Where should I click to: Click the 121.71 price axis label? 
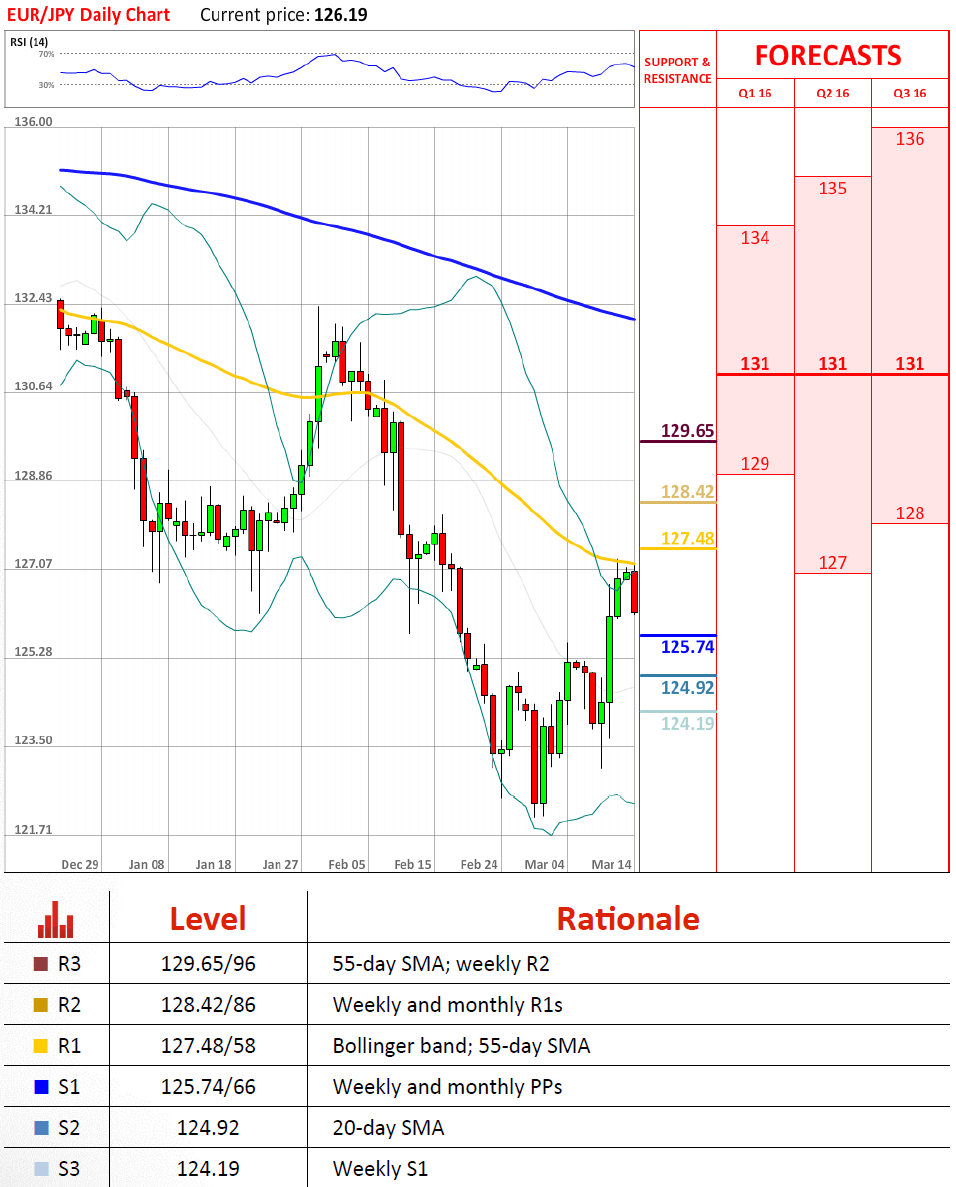[33, 830]
